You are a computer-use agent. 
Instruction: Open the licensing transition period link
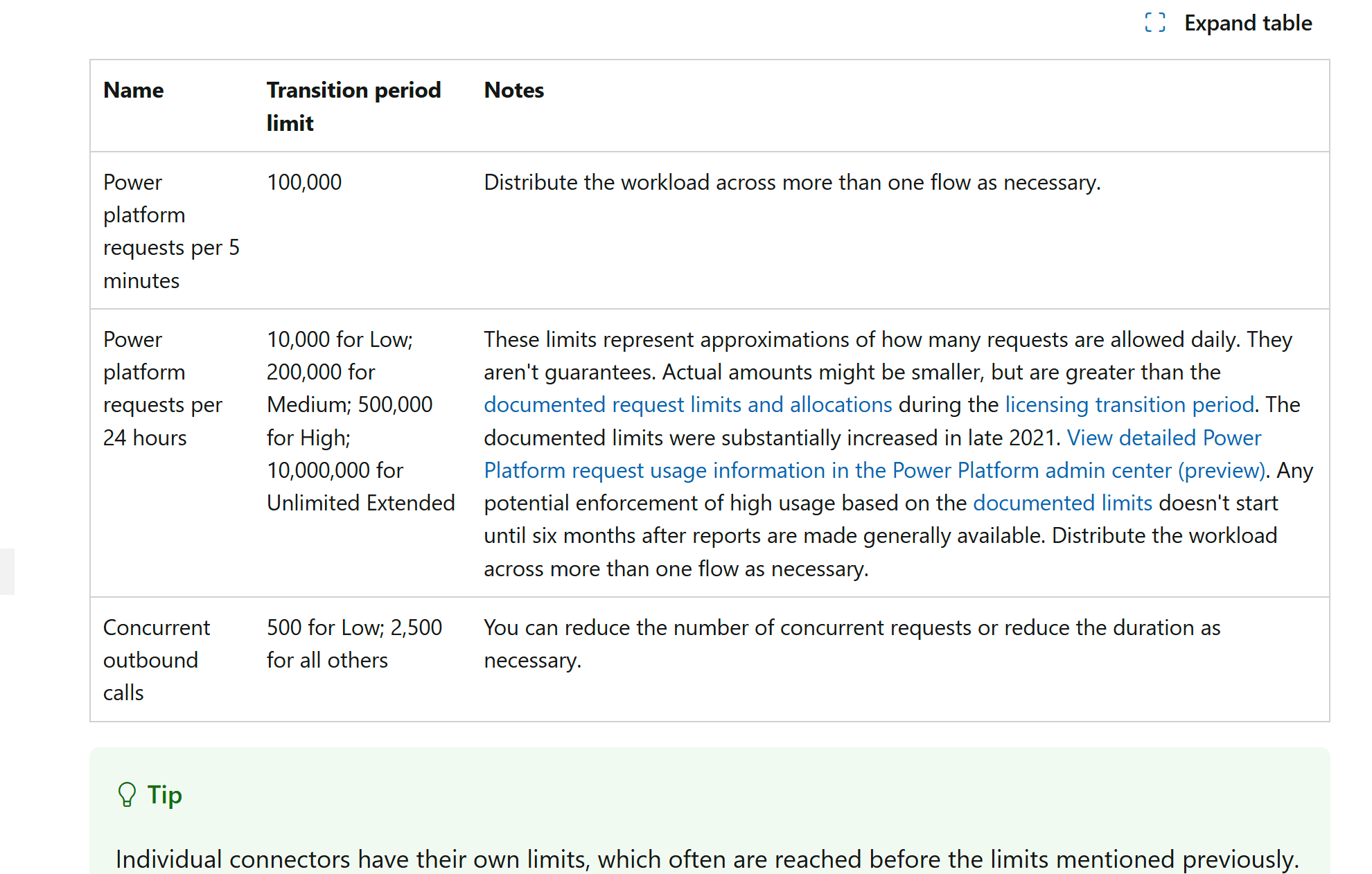pos(1129,404)
